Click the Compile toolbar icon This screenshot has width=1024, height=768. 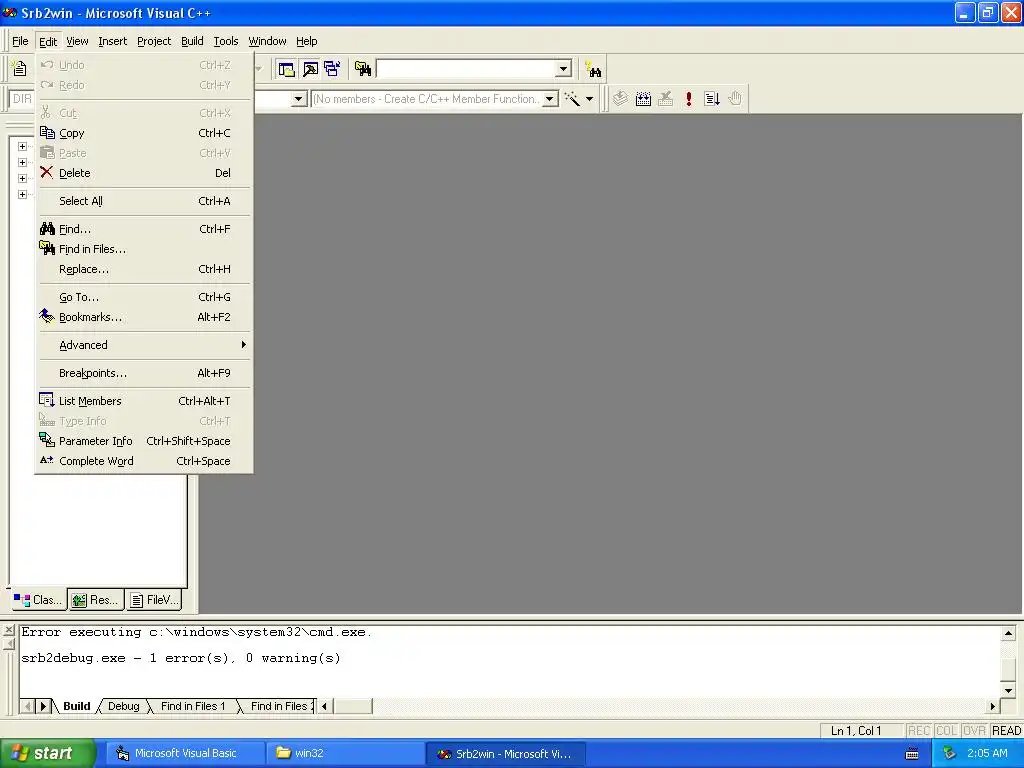point(620,99)
